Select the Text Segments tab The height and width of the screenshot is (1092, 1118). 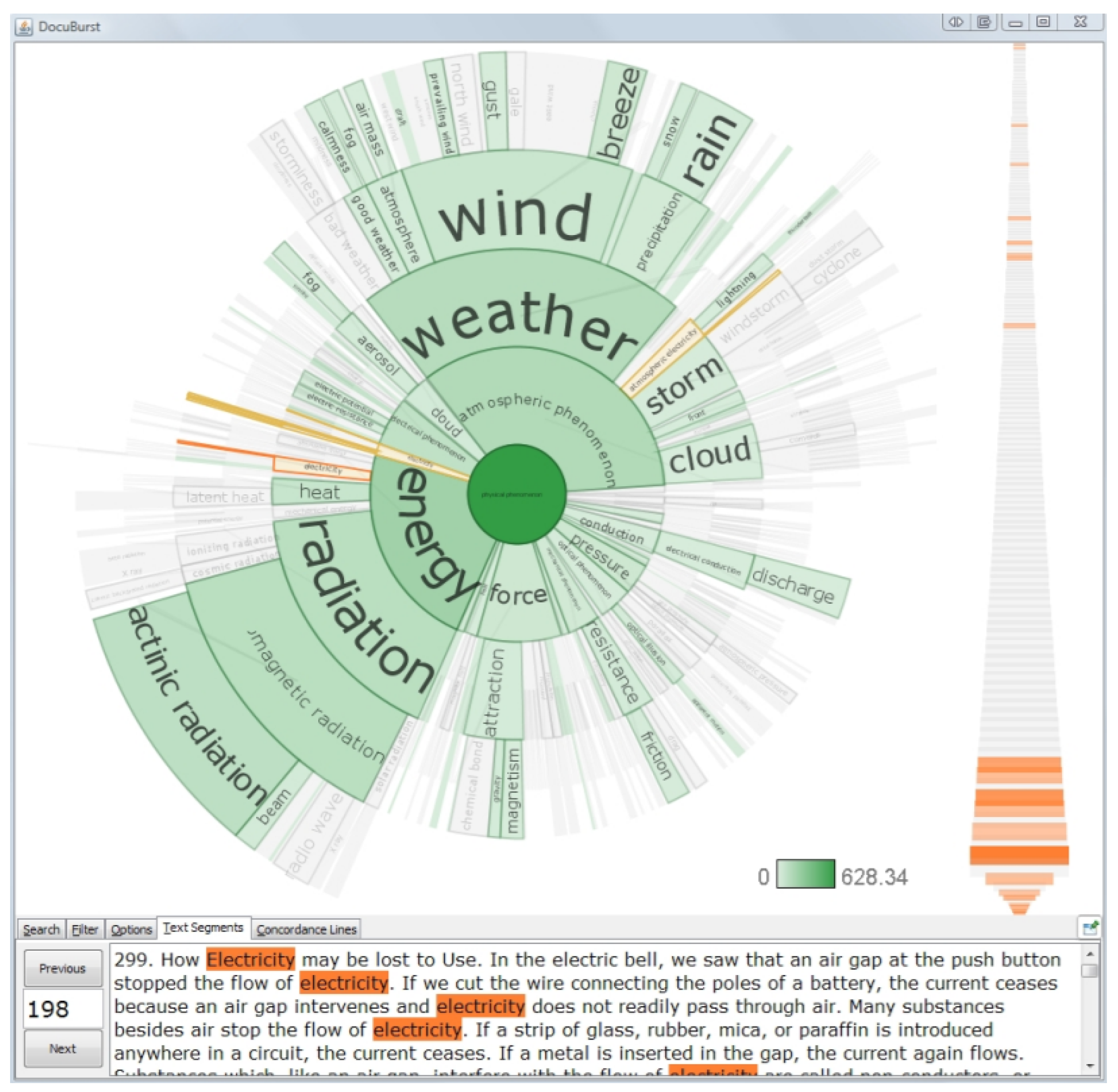203,928
